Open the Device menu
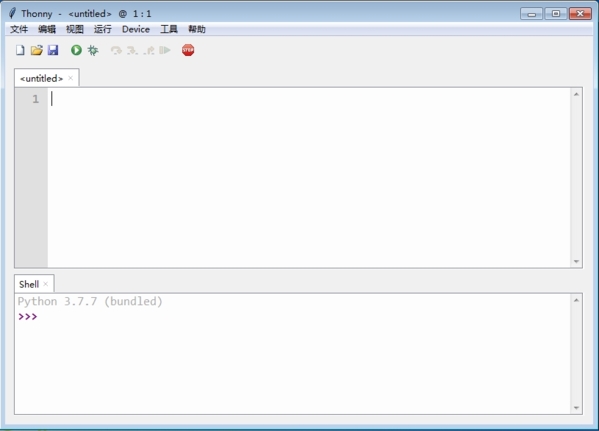The width and height of the screenshot is (599, 431). (136, 29)
